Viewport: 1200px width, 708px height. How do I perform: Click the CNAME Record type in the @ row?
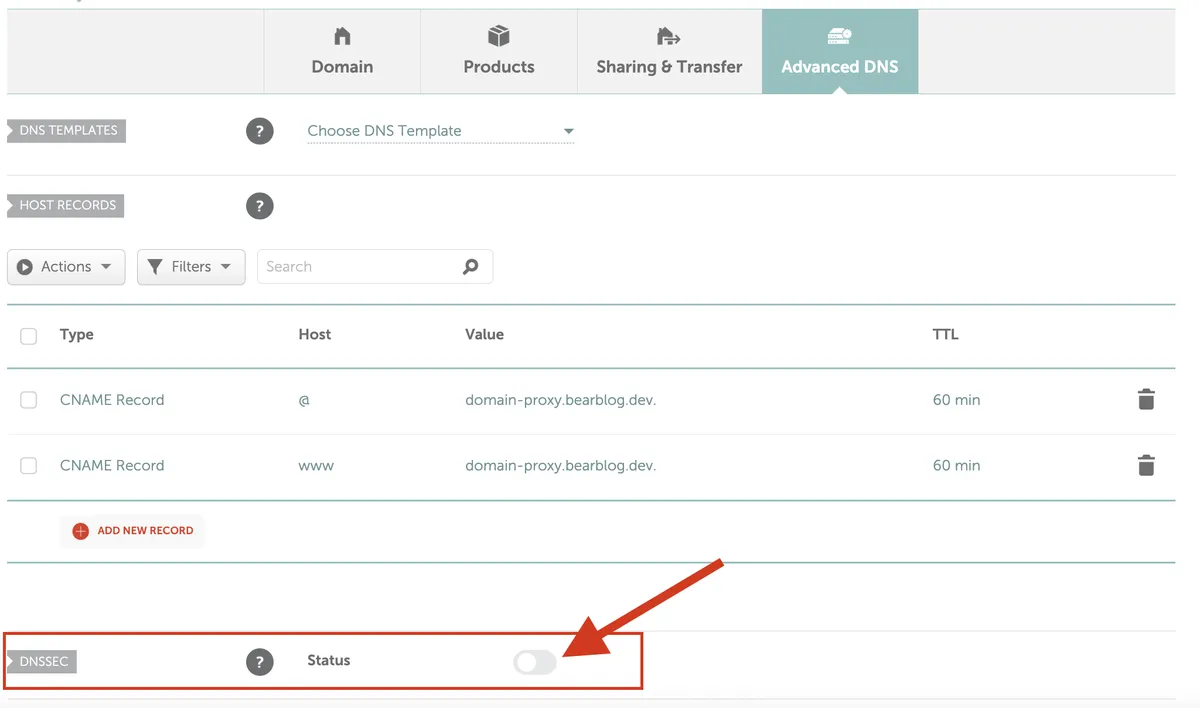tap(112, 400)
